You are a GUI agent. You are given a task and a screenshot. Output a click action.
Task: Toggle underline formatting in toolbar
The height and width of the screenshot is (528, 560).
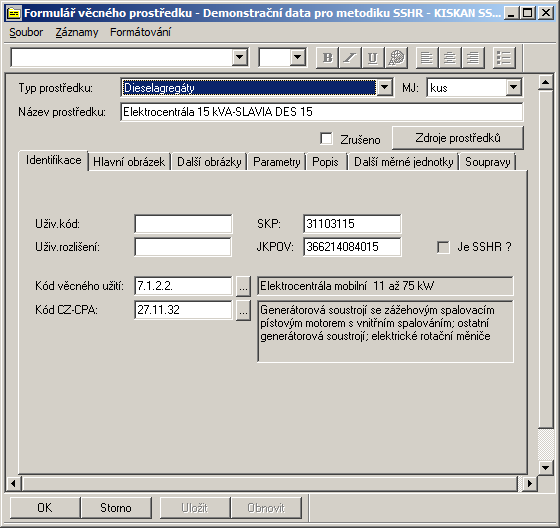[x=372, y=58]
